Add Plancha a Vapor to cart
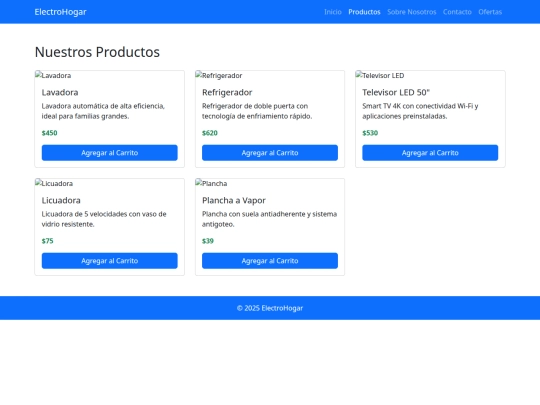Viewport: 540px width, 405px height. point(270,261)
